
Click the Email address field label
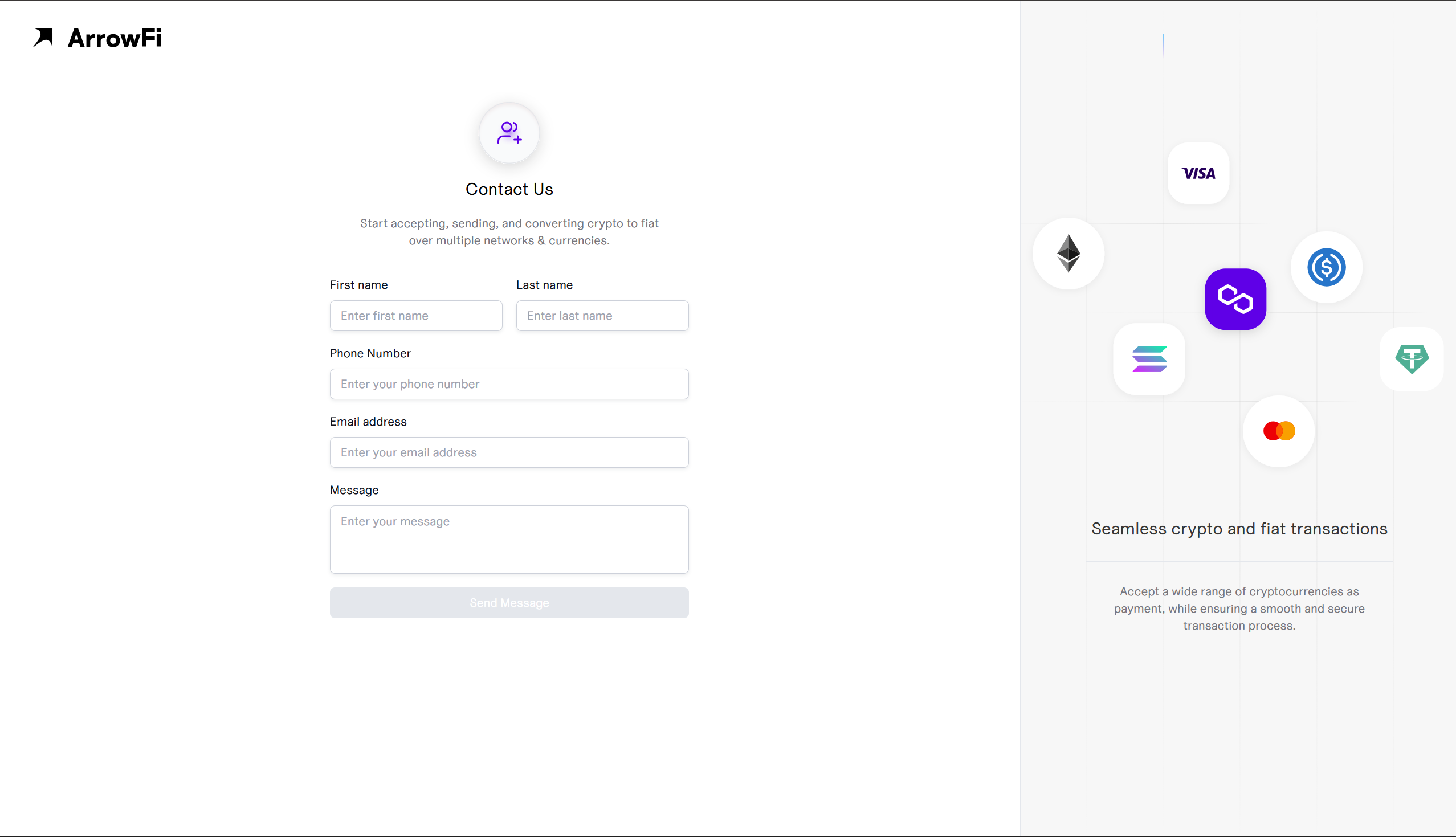(368, 422)
